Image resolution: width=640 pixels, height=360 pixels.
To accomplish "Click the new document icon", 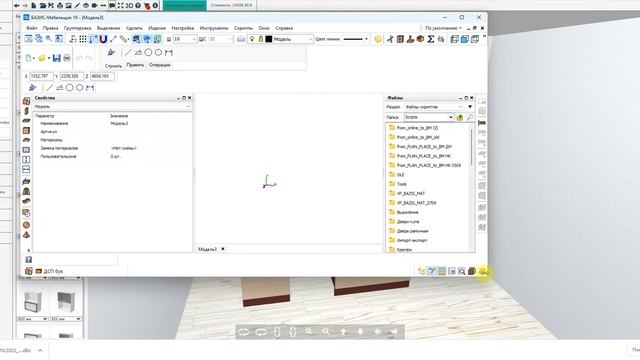I will click(29, 58).
